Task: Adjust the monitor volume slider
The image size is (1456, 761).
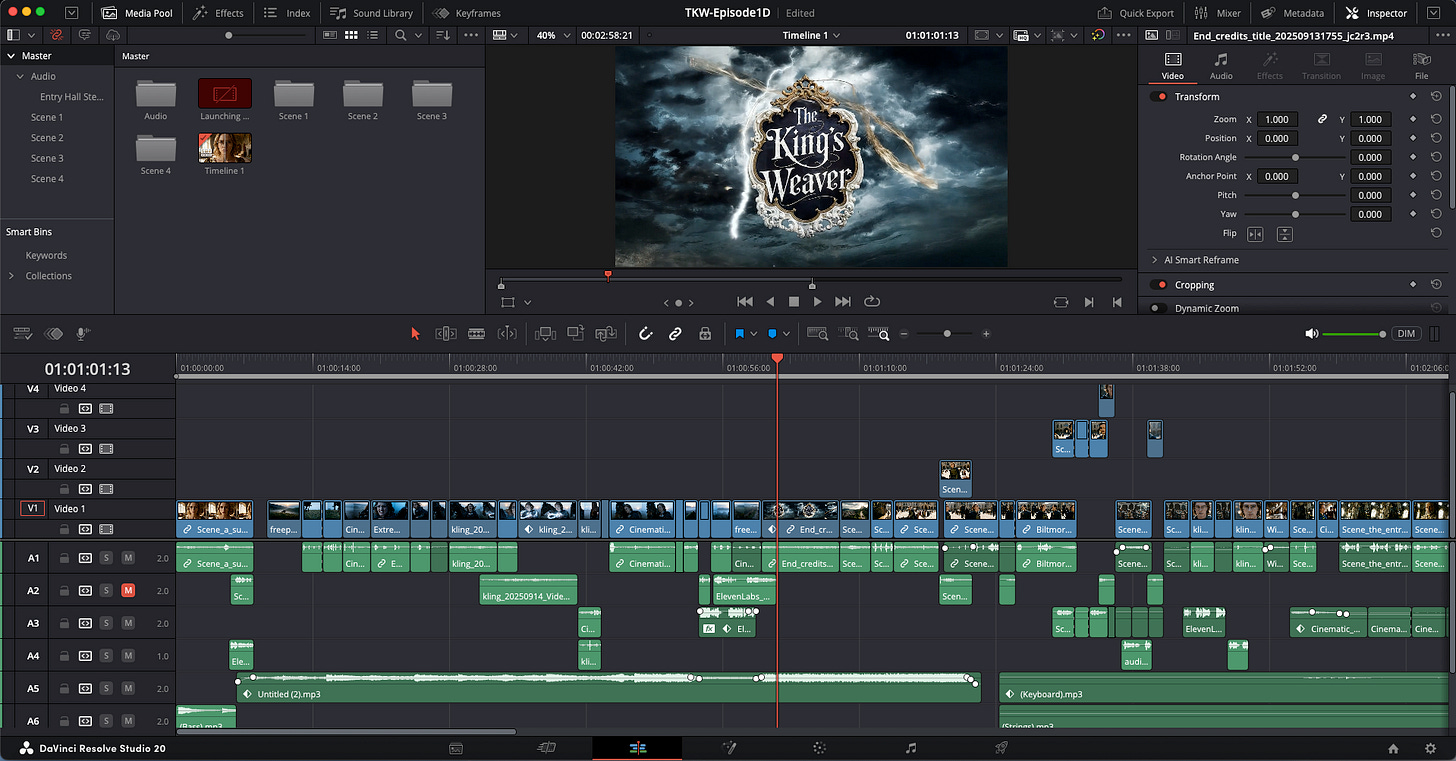Action: tap(1353, 334)
